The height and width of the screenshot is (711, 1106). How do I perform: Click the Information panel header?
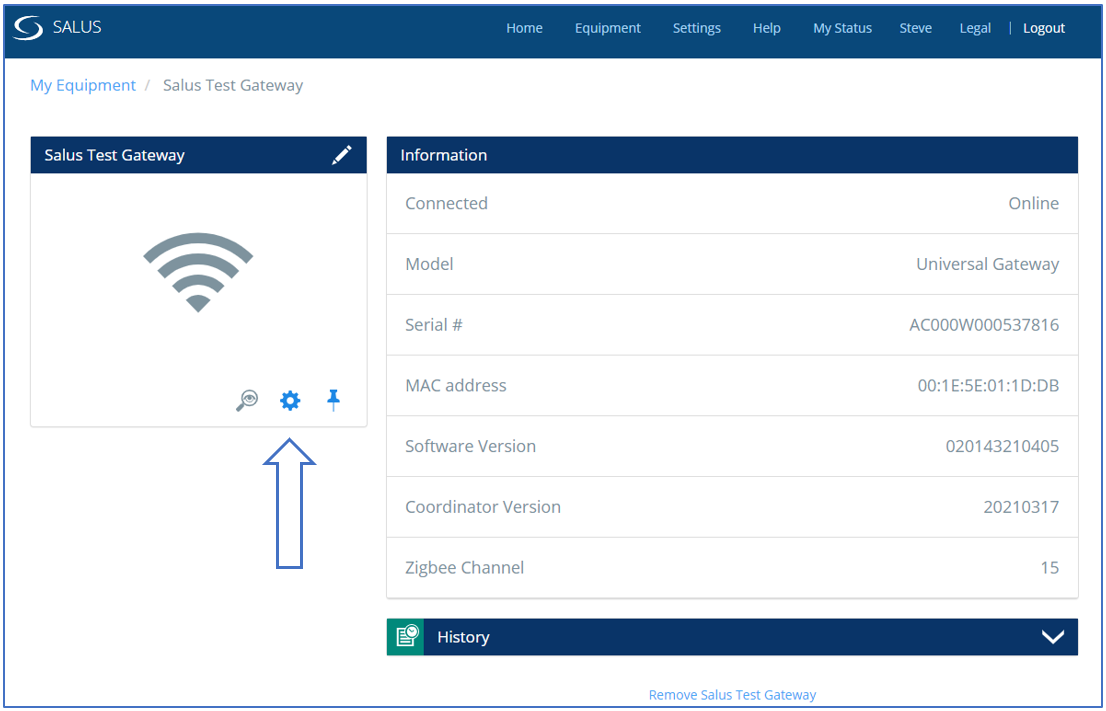pos(732,155)
